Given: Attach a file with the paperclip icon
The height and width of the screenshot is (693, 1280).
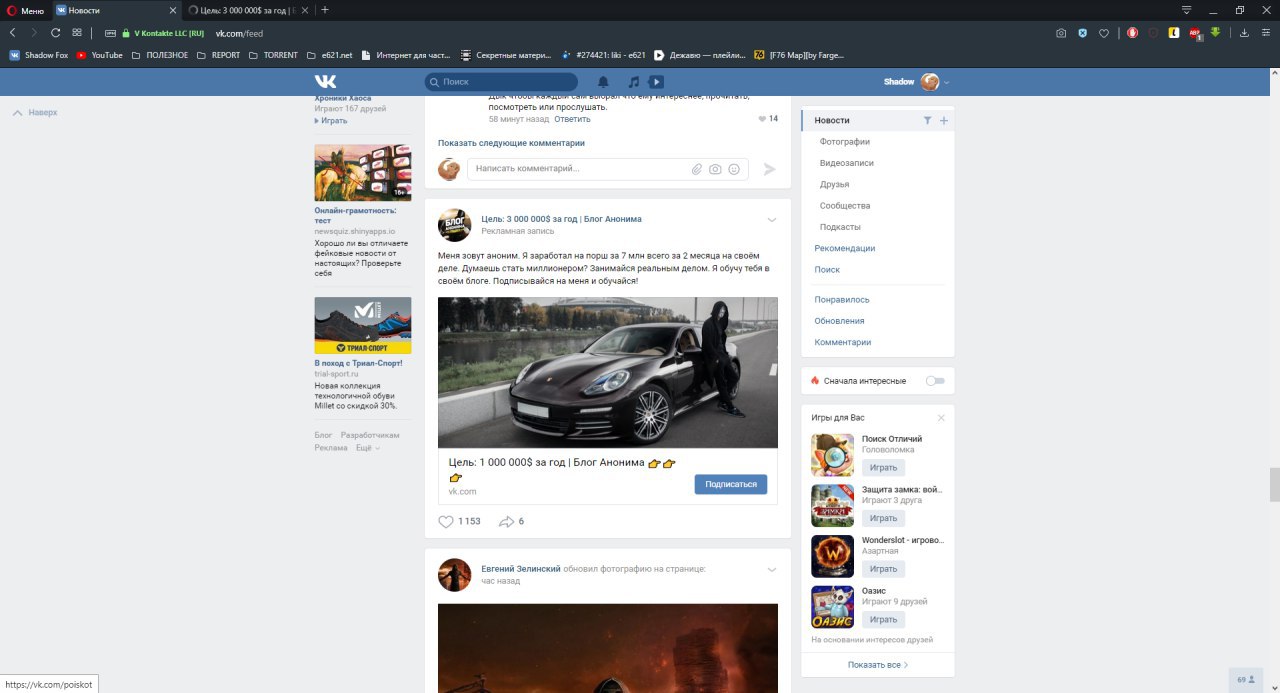Looking at the screenshot, I should [x=697, y=169].
